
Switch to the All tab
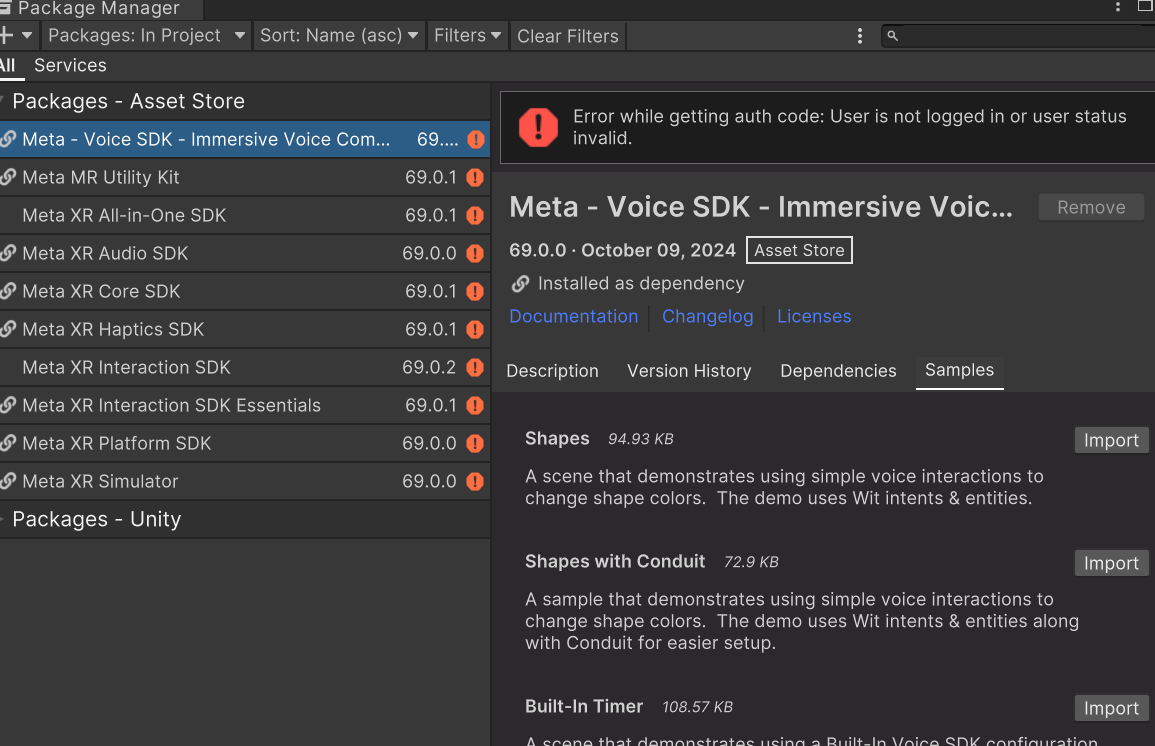(x=7, y=66)
